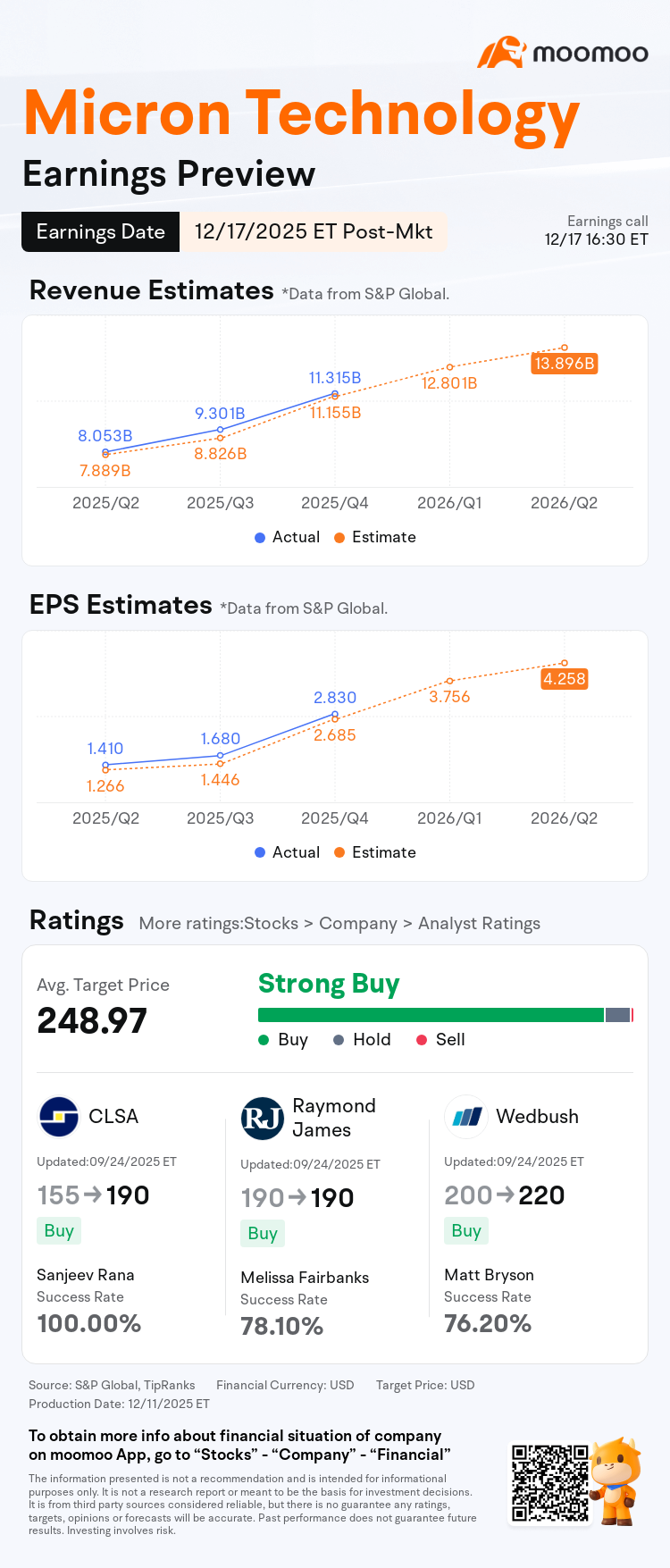The width and height of the screenshot is (670, 1568).
Task: Click the CLSA analyst firm logo
Action: [x=59, y=1117]
